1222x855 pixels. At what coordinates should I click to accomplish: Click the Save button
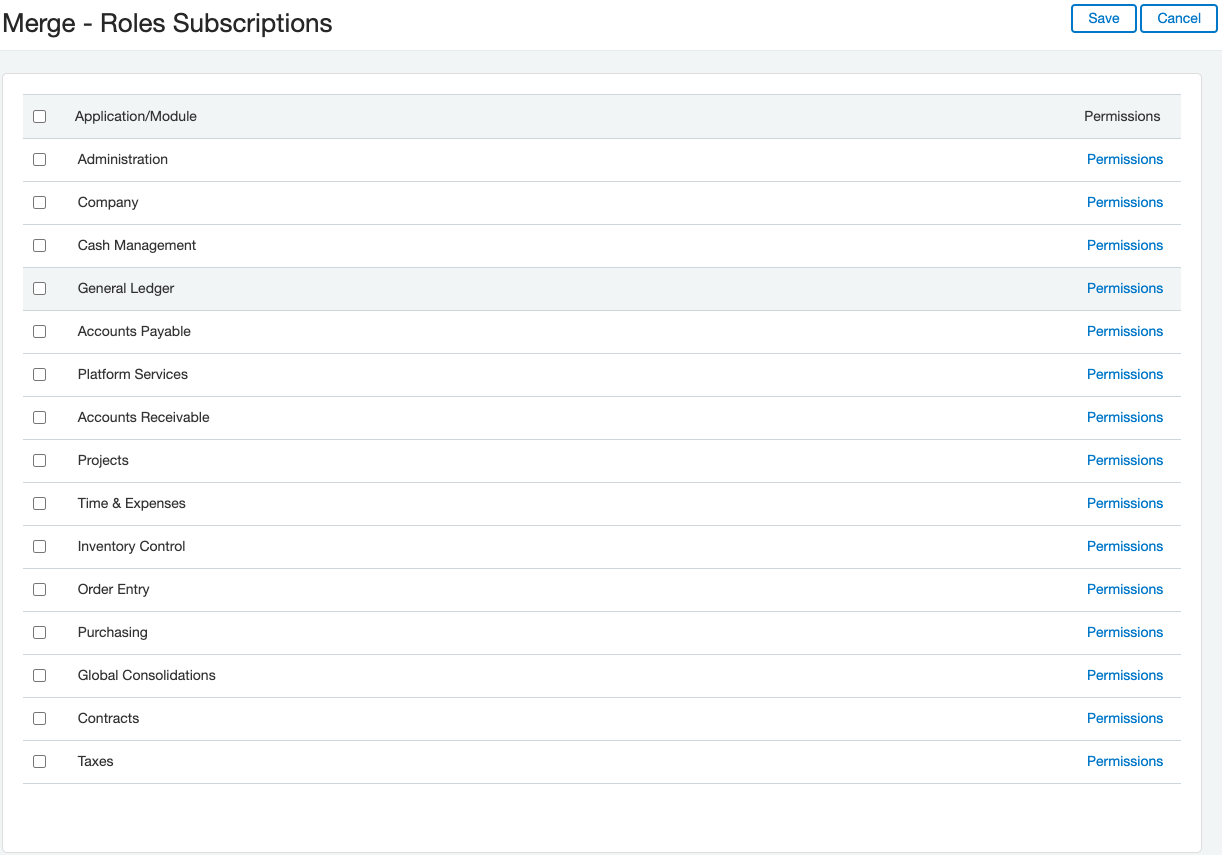tap(1103, 19)
